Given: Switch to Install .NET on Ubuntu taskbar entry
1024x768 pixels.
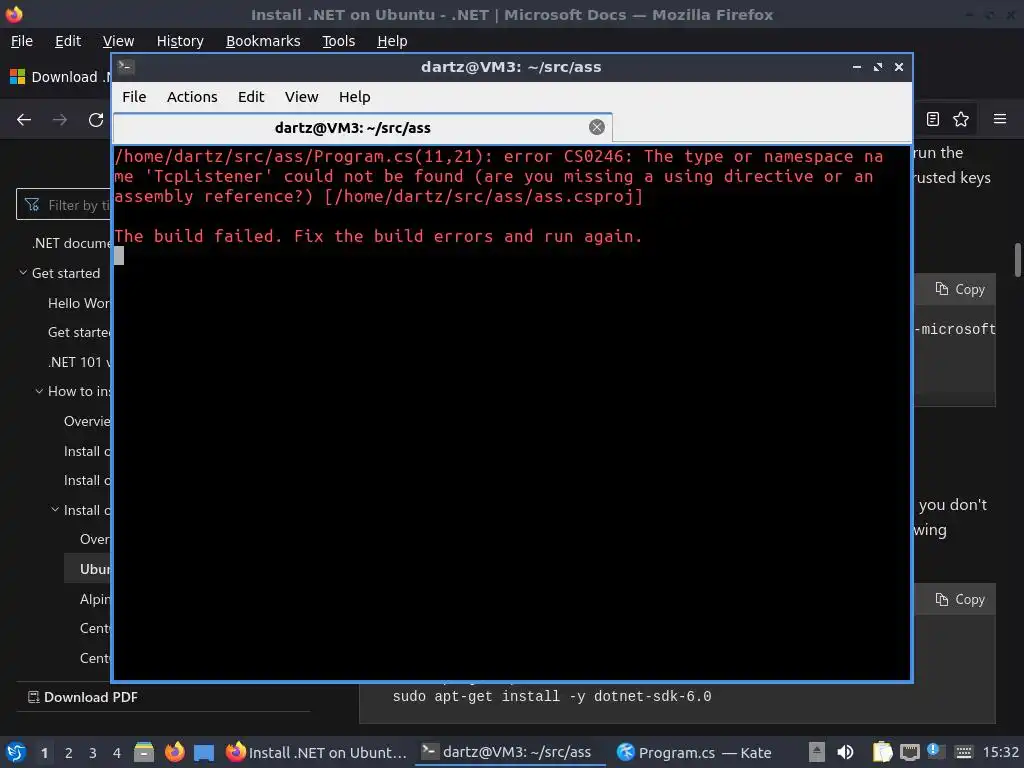Looking at the screenshot, I should (x=316, y=752).
